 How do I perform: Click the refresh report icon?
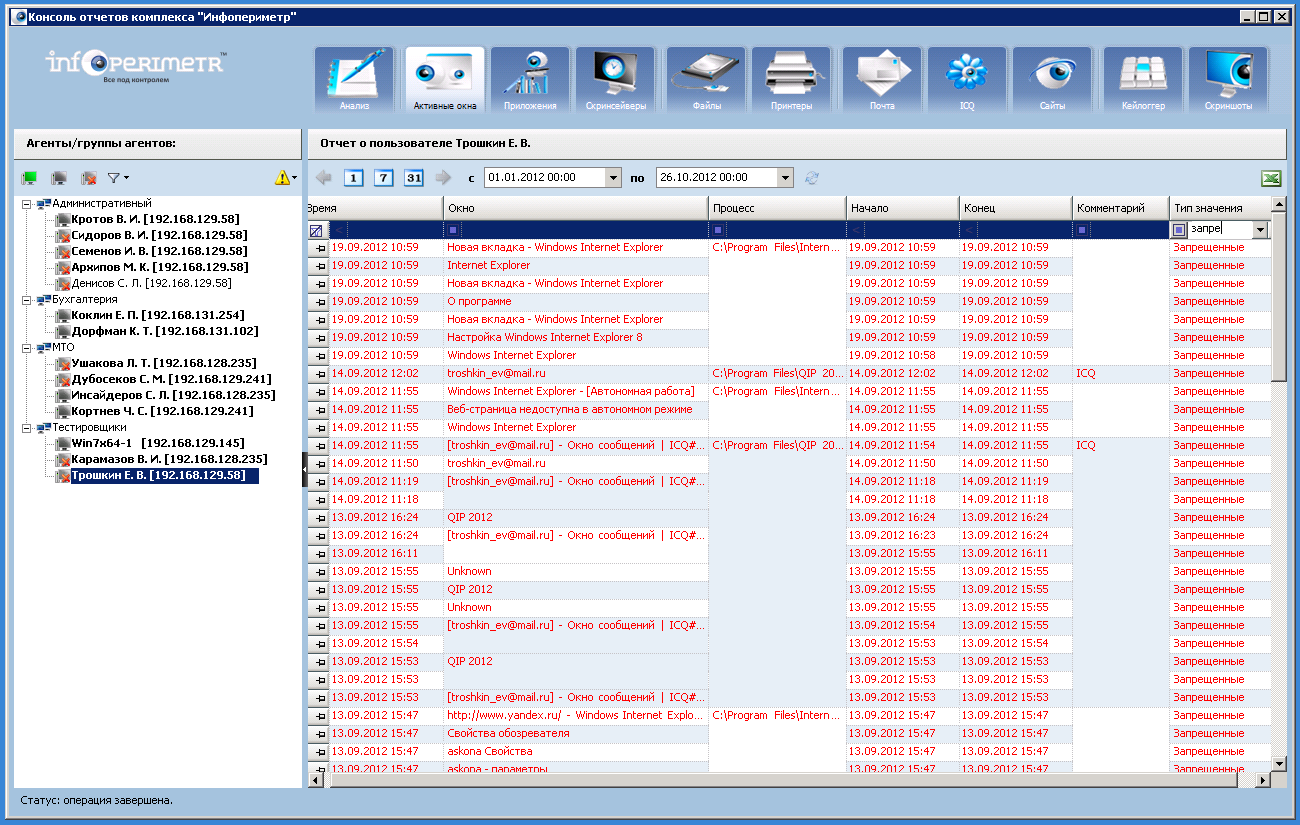pyautogui.click(x=812, y=178)
